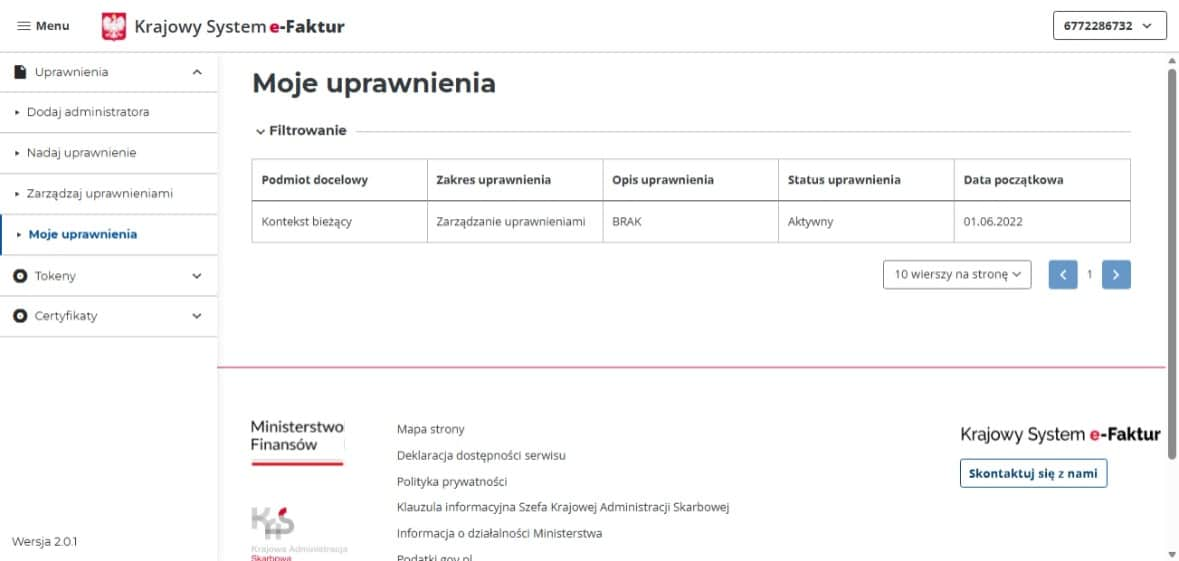Image resolution: width=1179 pixels, height=561 pixels.
Task: Click the Uprawnienia document icon
Action: (20, 72)
